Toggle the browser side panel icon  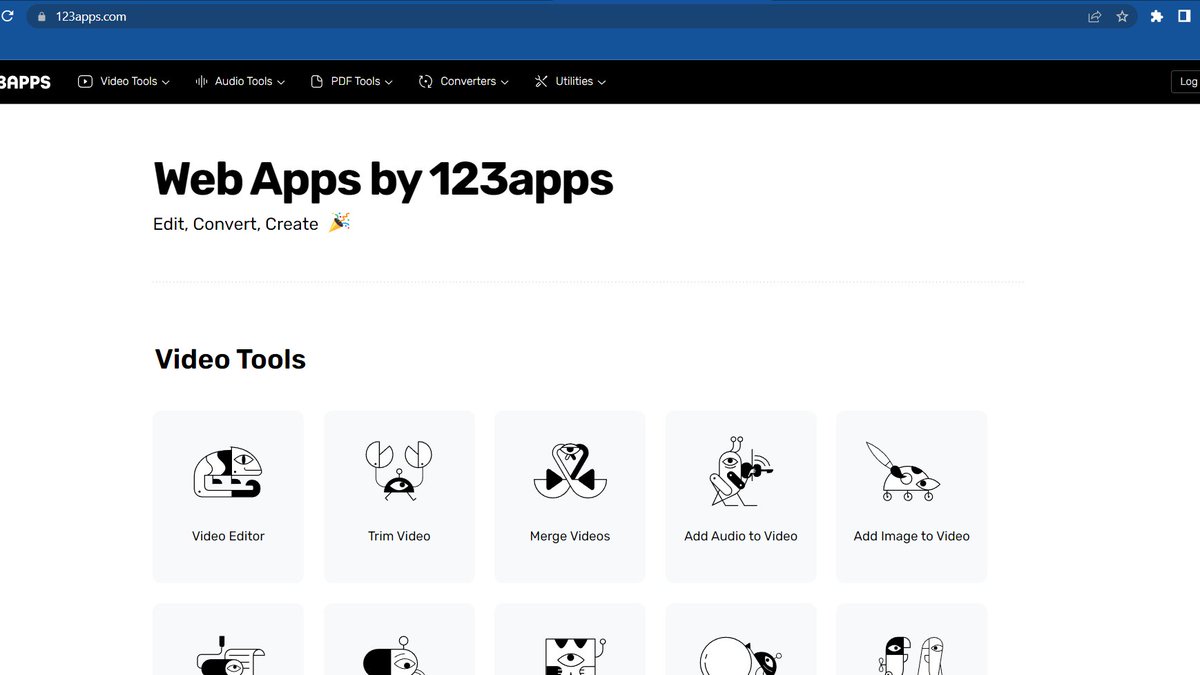1184,17
